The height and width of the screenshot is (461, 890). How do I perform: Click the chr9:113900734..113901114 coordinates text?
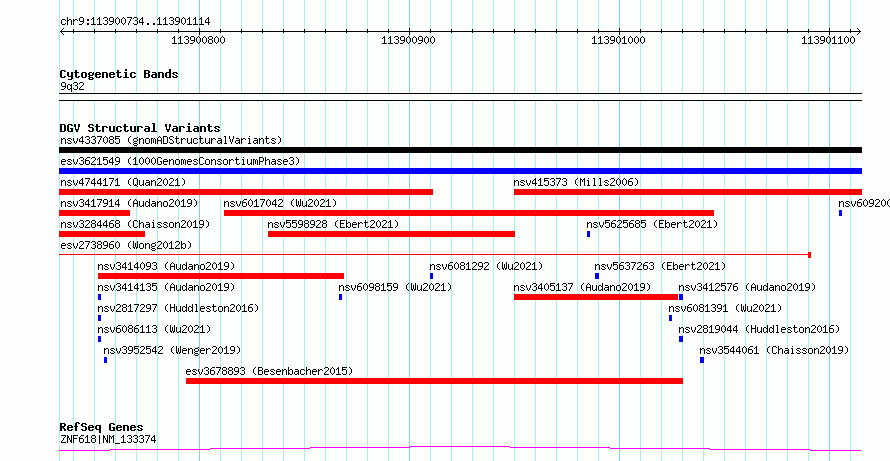point(135,22)
